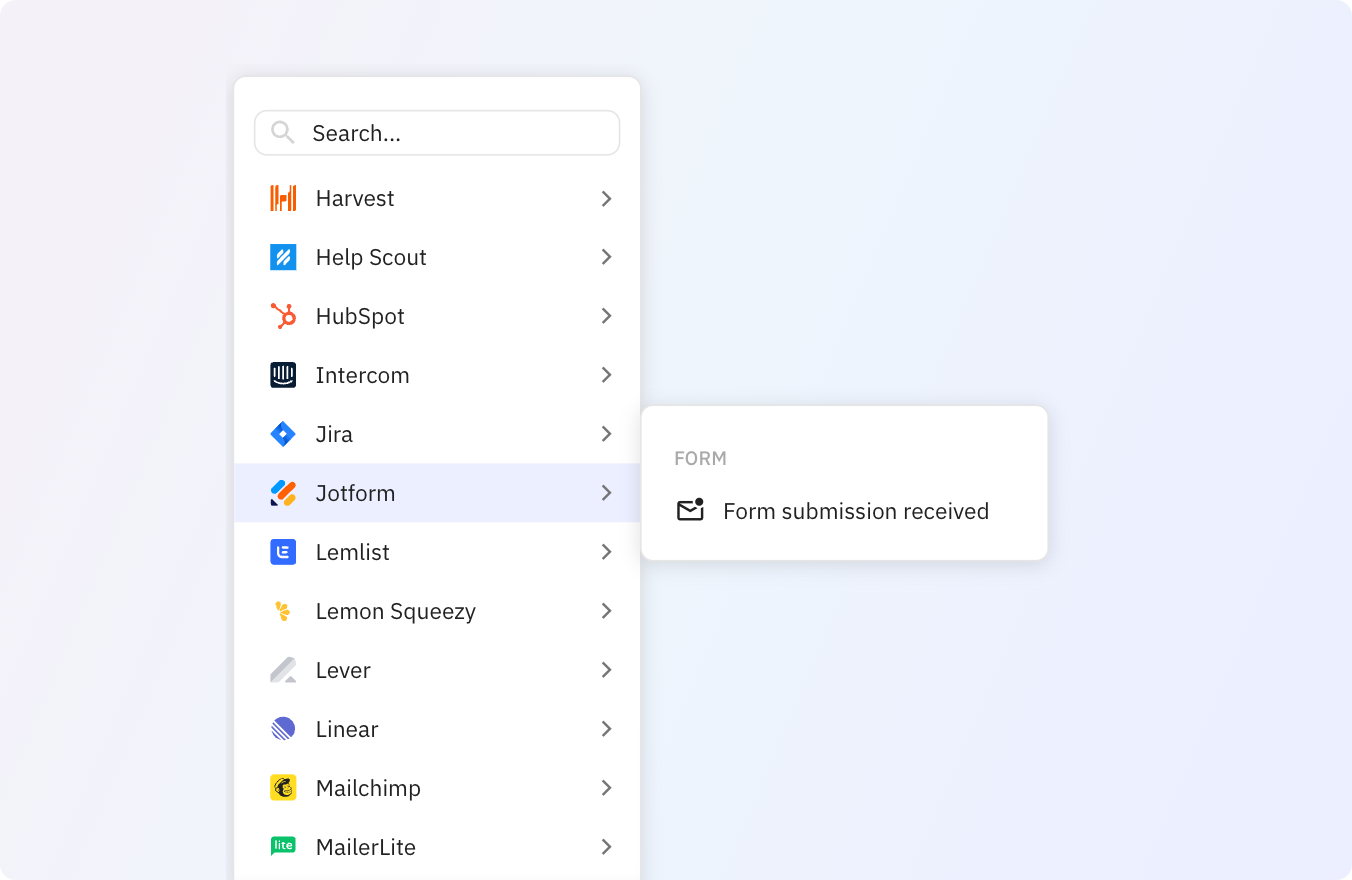Click the Jotform label text

click(x=355, y=493)
